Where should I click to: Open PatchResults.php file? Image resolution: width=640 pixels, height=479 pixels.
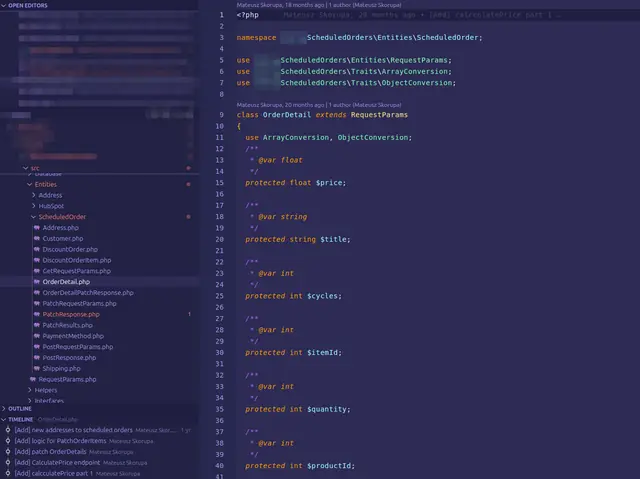coord(67,325)
